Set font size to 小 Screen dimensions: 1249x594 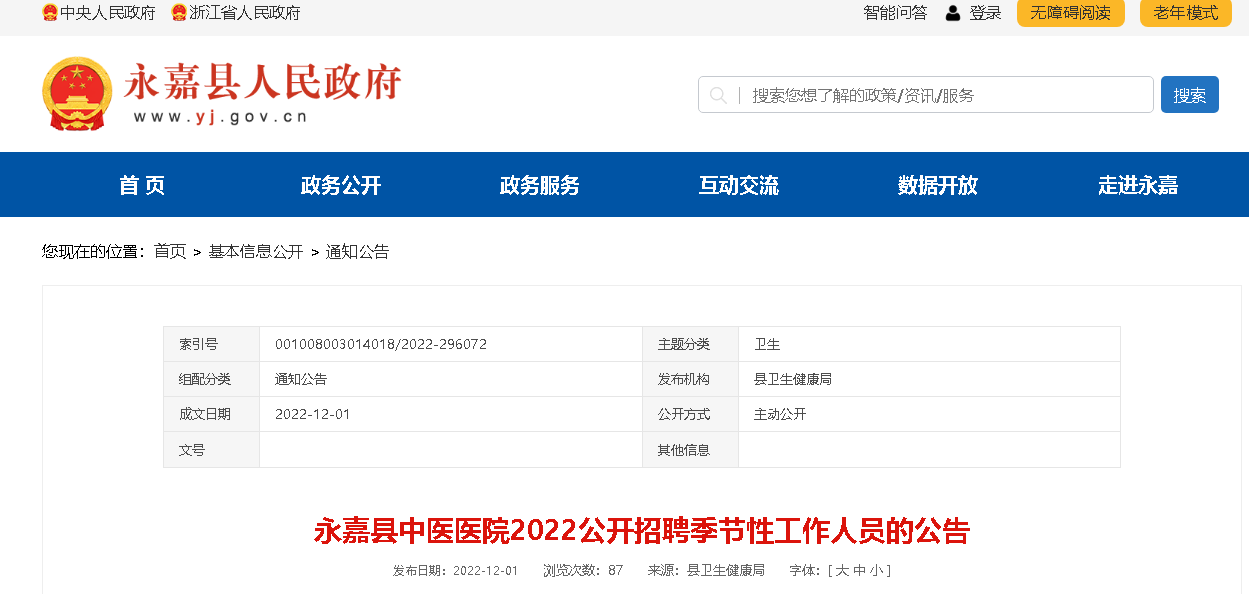[875, 570]
